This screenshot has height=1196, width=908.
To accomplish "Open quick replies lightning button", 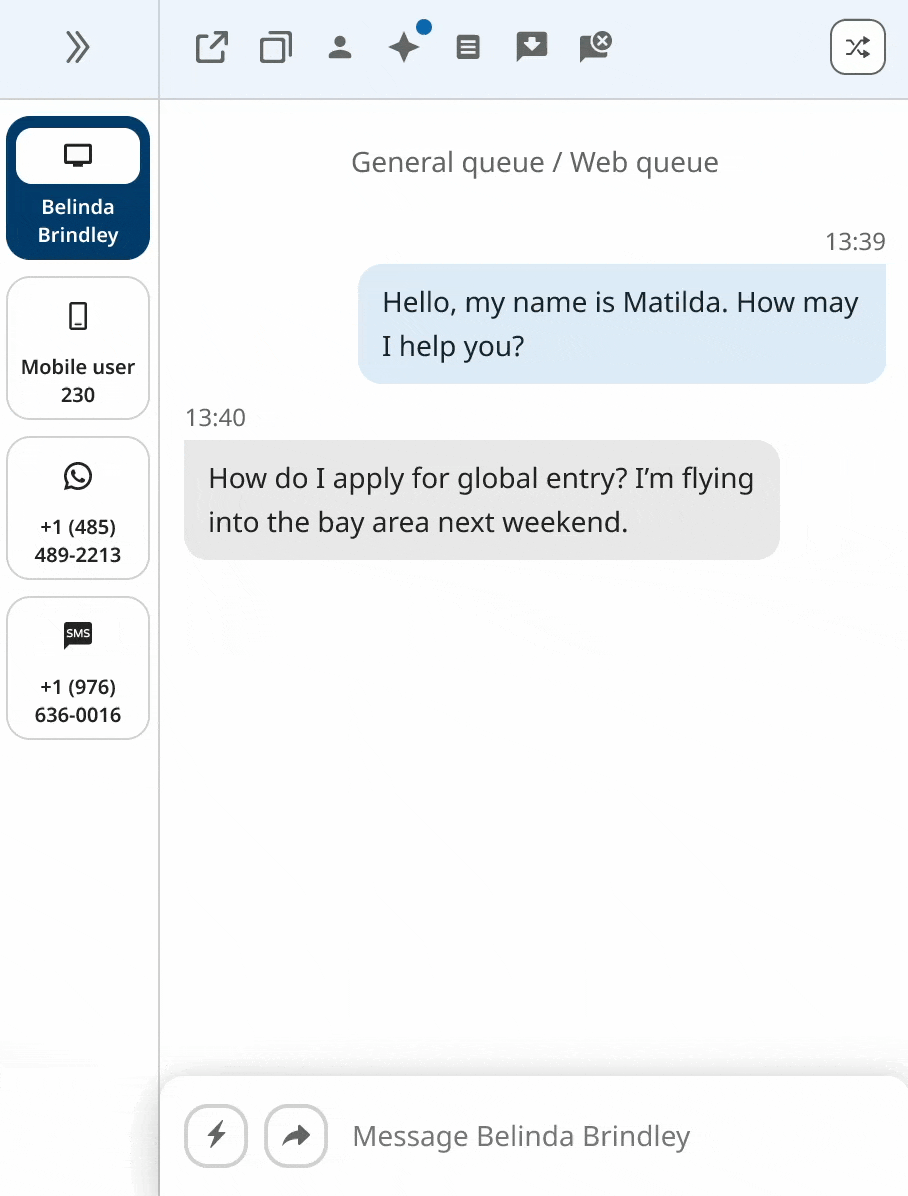I will pyautogui.click(x=216, y=1136).
